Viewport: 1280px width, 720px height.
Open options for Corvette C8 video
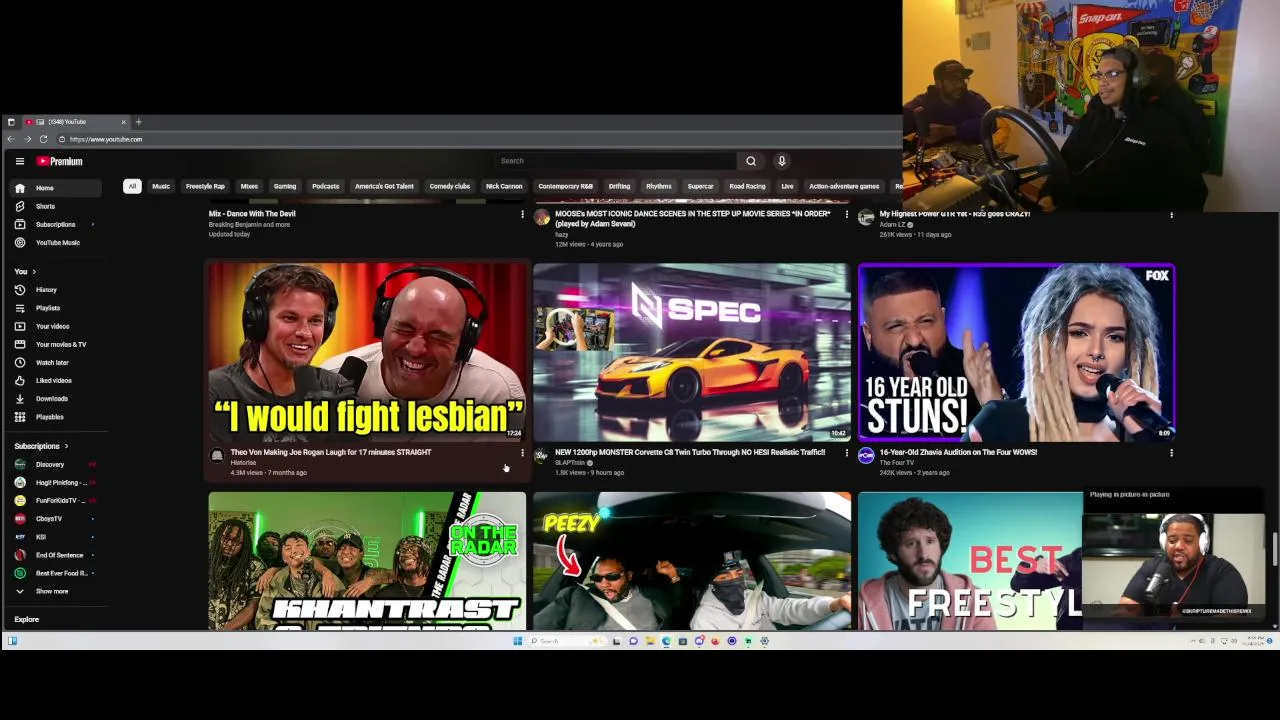coord(847,453)
